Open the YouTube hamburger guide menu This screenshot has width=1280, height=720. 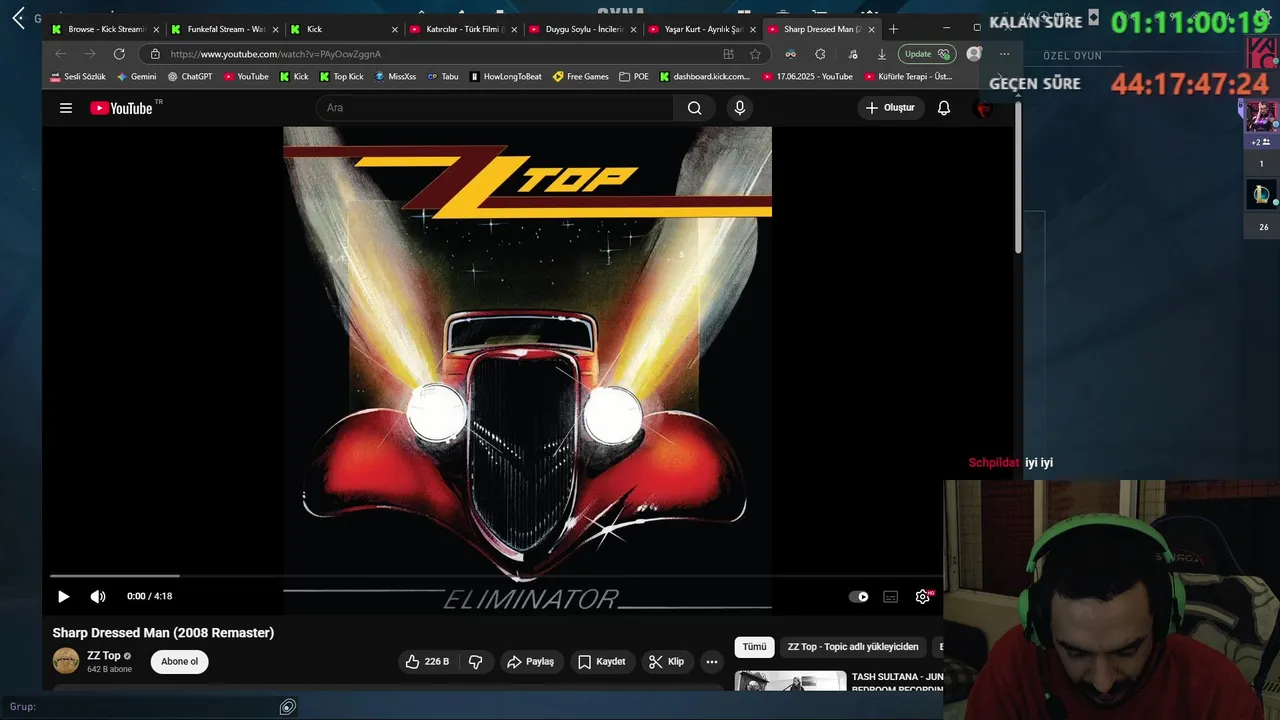[66, 108]
